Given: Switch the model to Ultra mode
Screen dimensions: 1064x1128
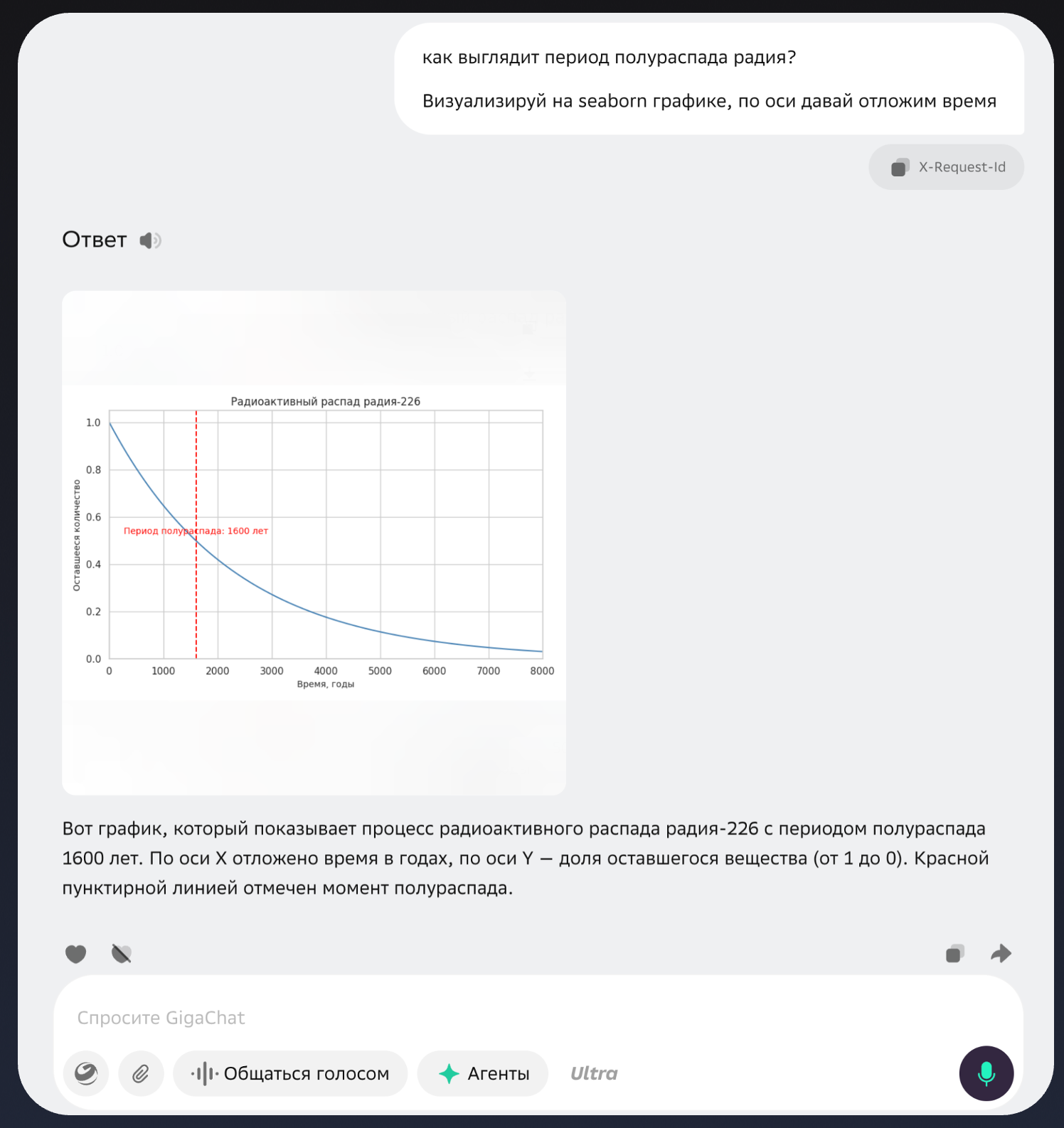Looking at the screenshot, I should [593, 1073].
